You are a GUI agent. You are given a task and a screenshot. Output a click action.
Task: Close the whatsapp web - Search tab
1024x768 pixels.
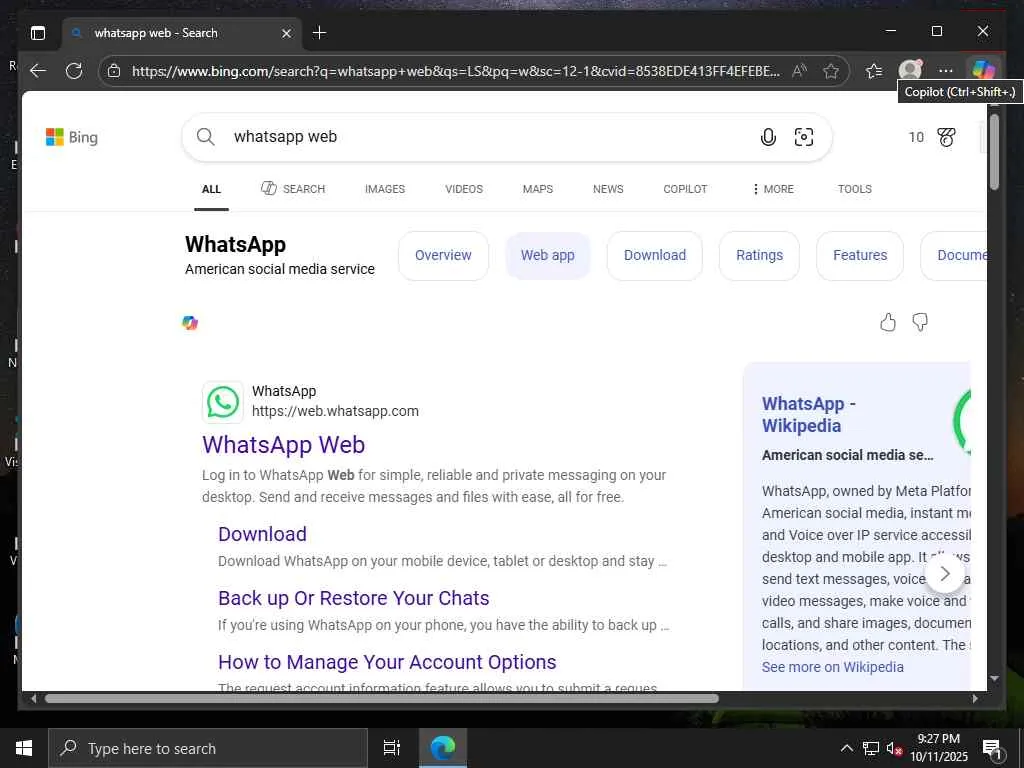286,33
